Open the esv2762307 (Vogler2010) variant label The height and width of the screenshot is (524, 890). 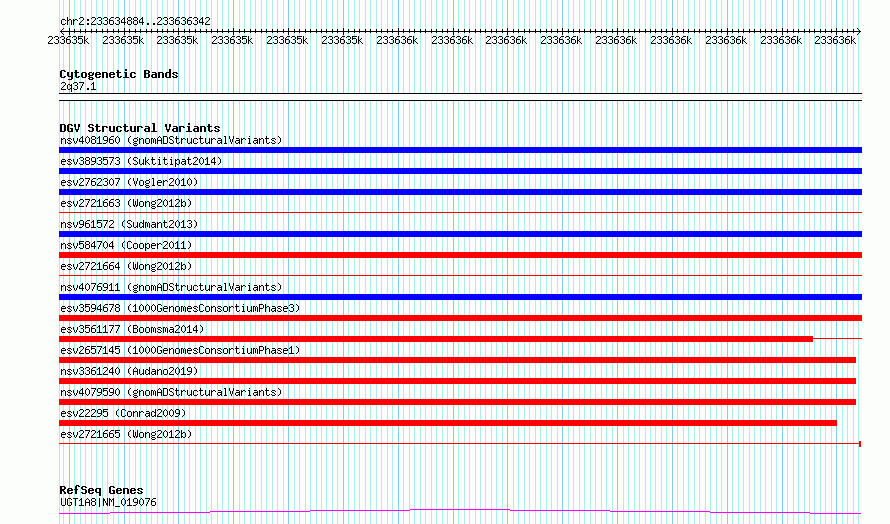pyautogui.click(x=129, y=182)
